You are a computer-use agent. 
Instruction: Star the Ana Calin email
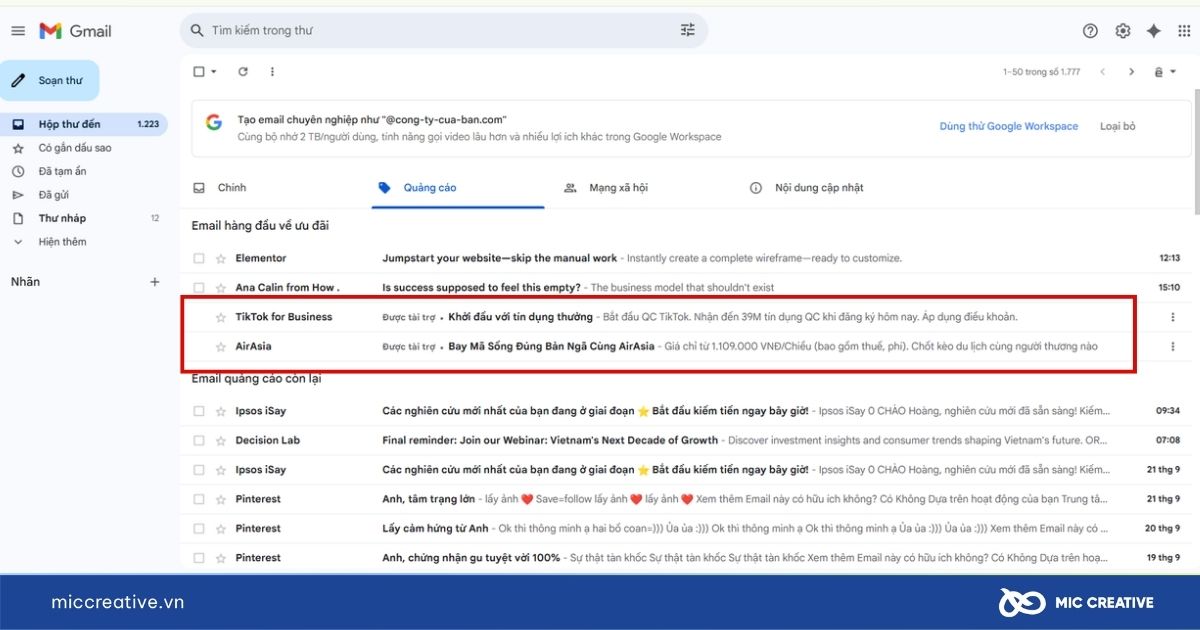pyautogui.click(x=221, y=288)
